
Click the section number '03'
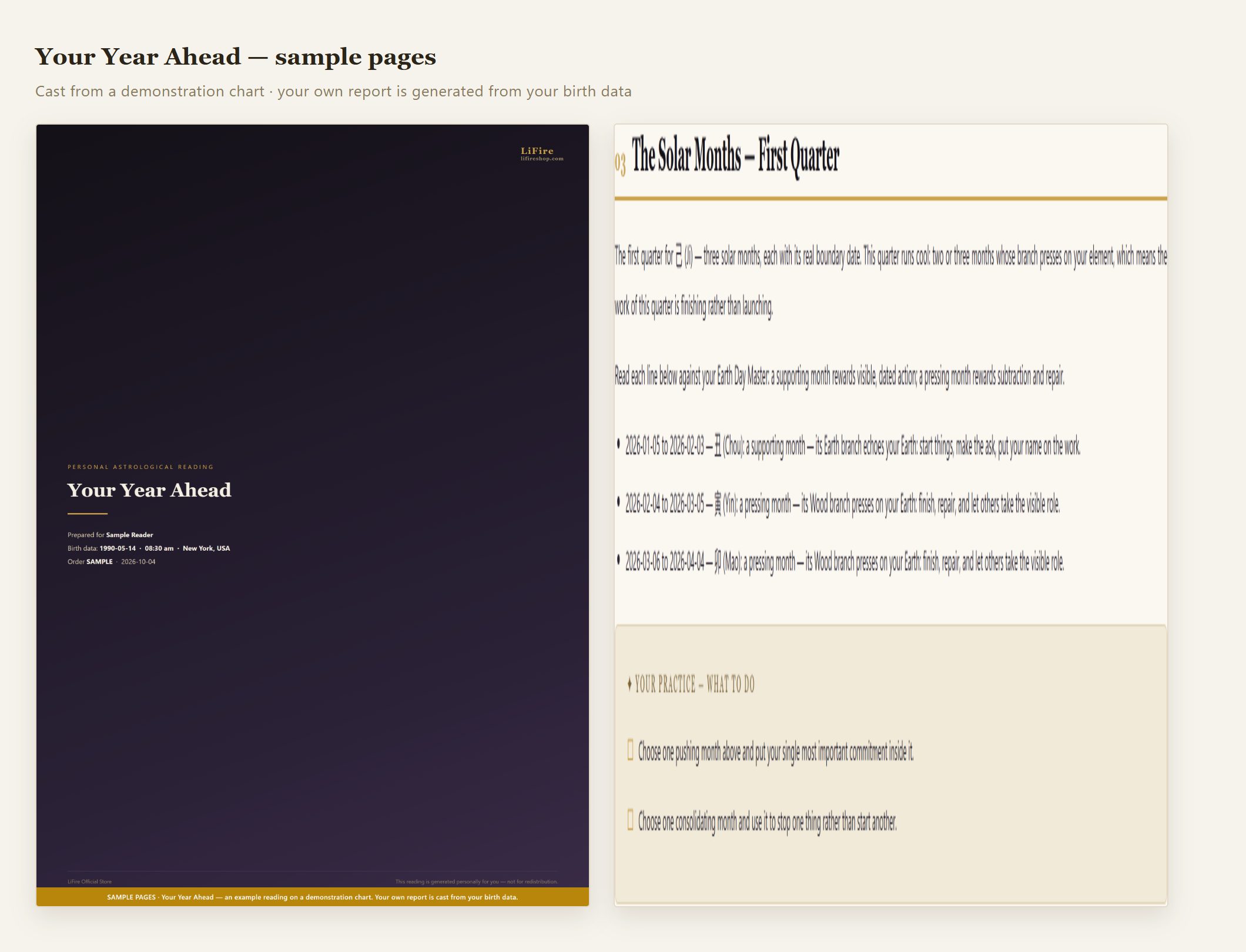pyautogui.click(x=620, y=164)
